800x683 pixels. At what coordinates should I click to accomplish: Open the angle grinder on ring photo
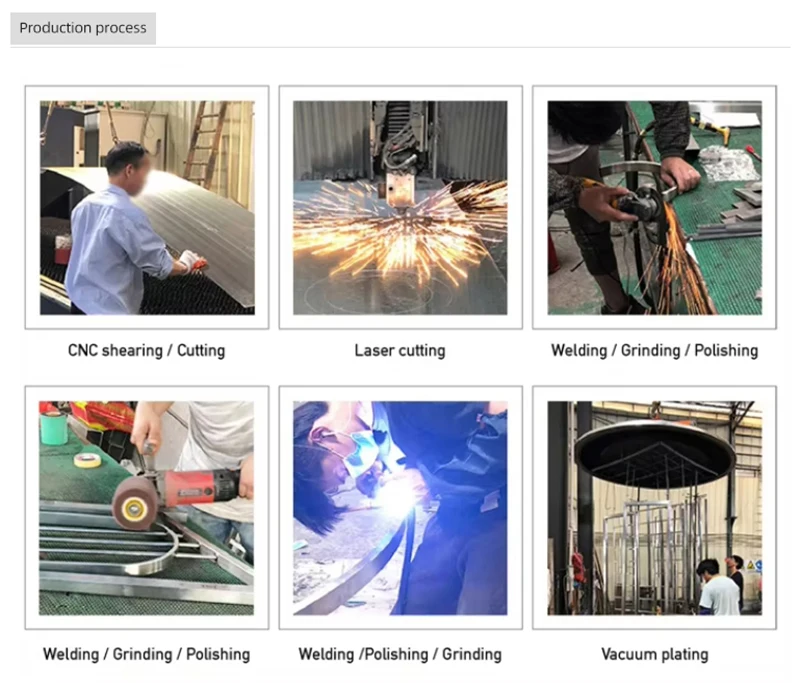tap(655, 207)
